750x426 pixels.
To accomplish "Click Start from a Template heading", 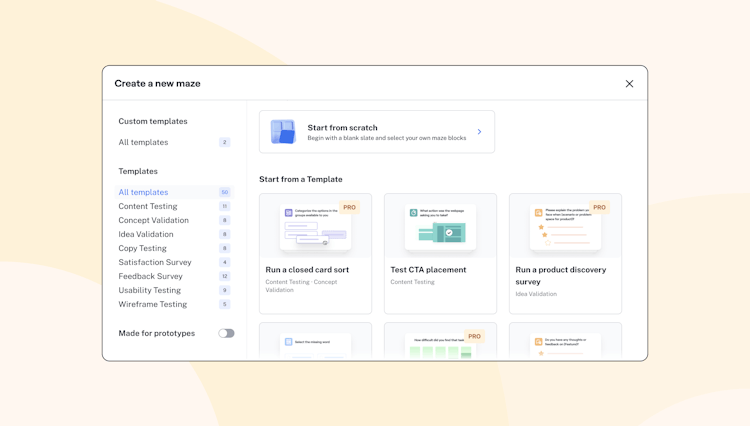I will (301, 179).
